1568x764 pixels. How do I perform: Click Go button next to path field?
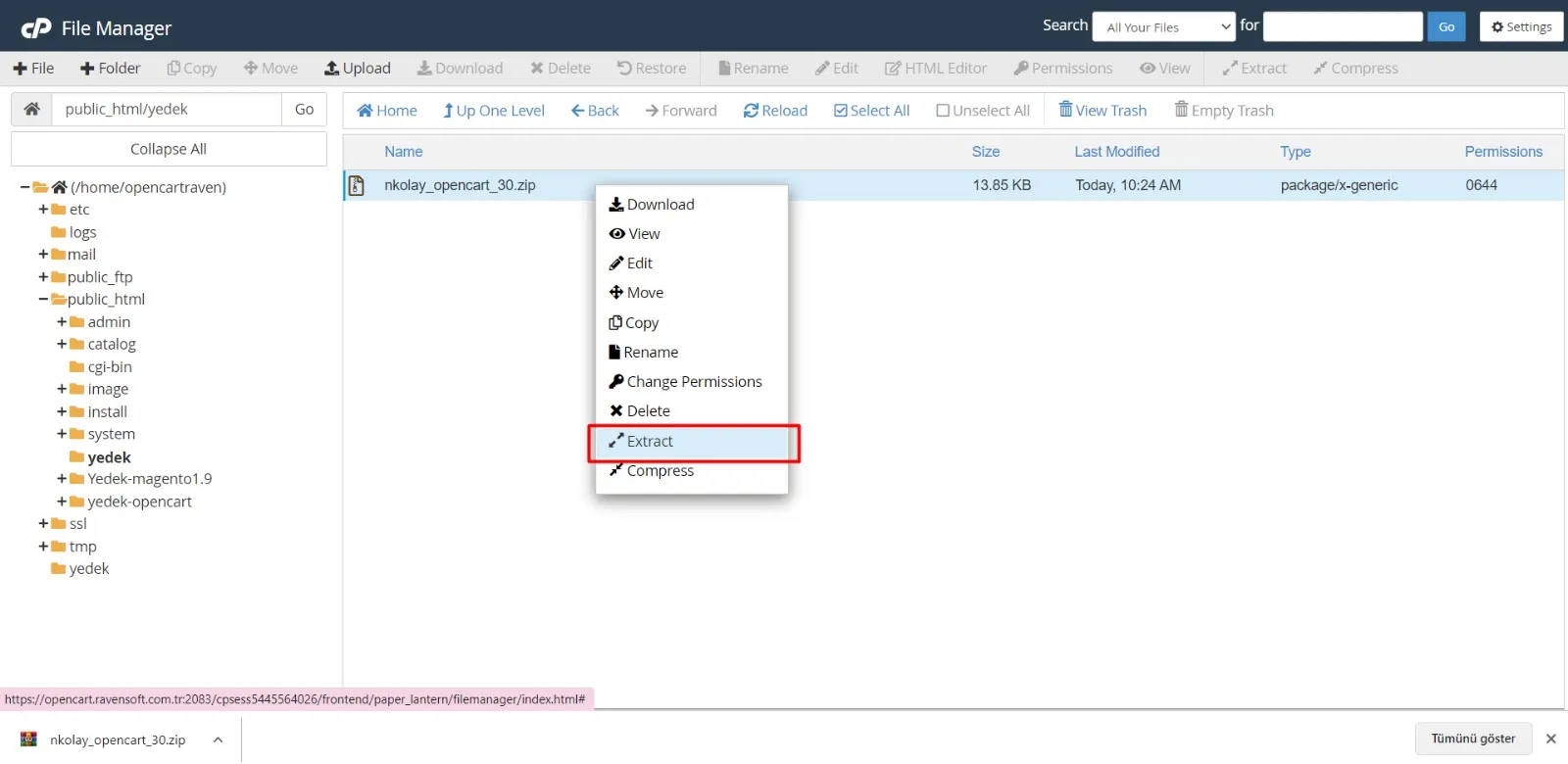pyautogui.click(x=304, y=109)
